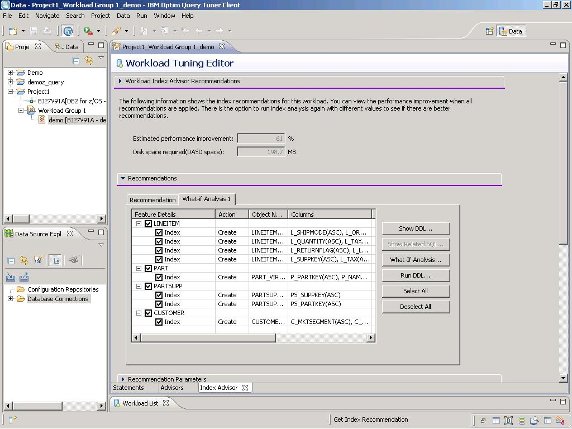The image size is (572, 429).
Task: Click the Project Explorer horizontal scrollbar thumb
Action: pos(22,219)
